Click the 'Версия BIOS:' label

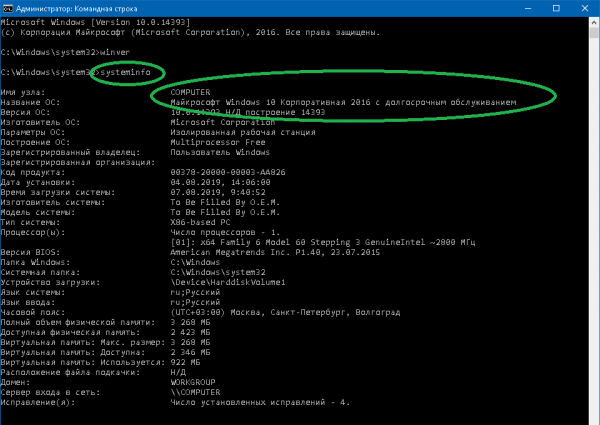(30, 252)
